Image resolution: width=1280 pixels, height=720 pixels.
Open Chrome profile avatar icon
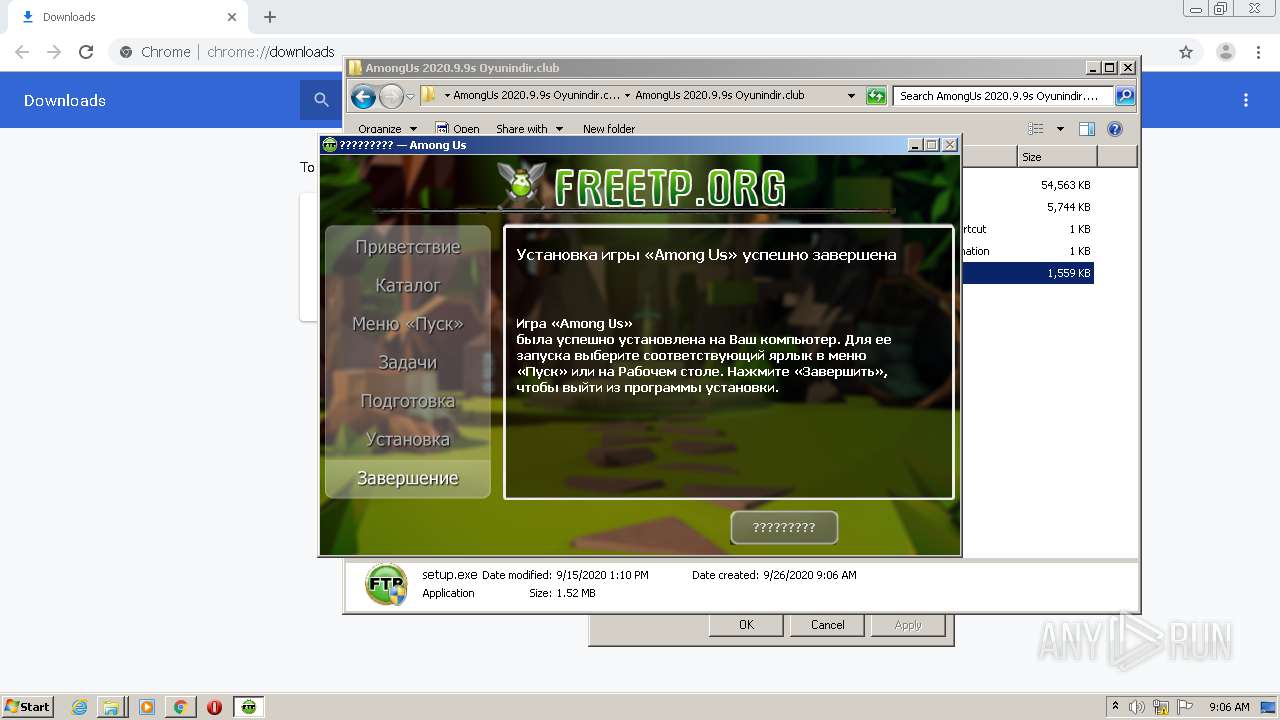tap(1226, 52)
